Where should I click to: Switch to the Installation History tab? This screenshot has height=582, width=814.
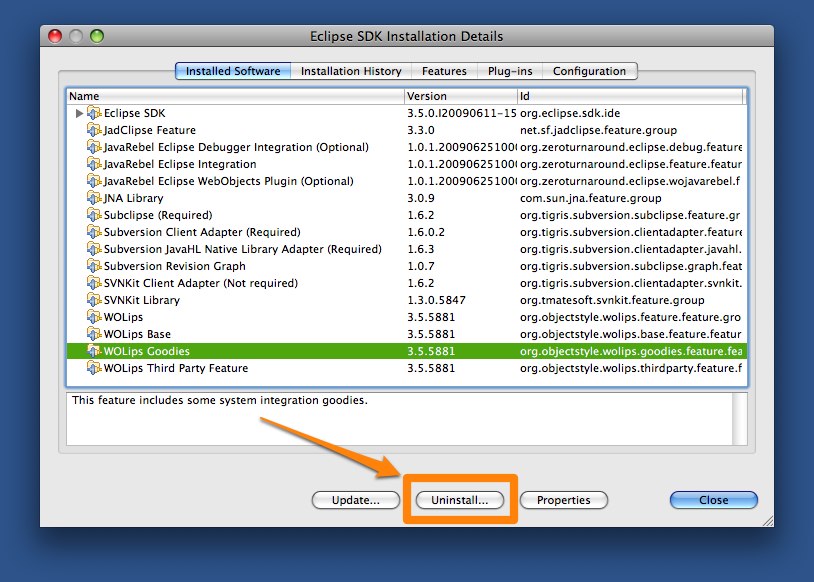pos(351,71)
